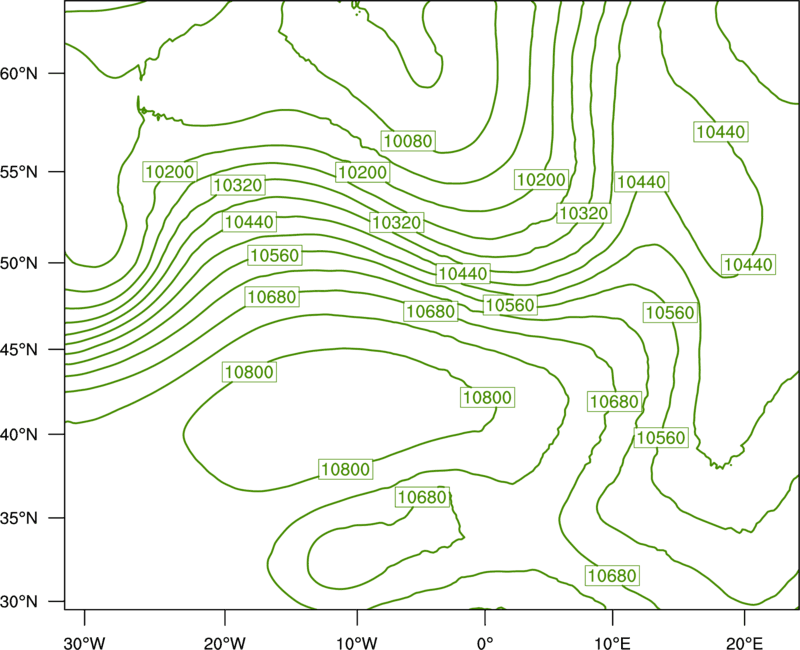Click the 20°W longitude axis label
Viewport: 800px width, 650px height.
point(225,643)
